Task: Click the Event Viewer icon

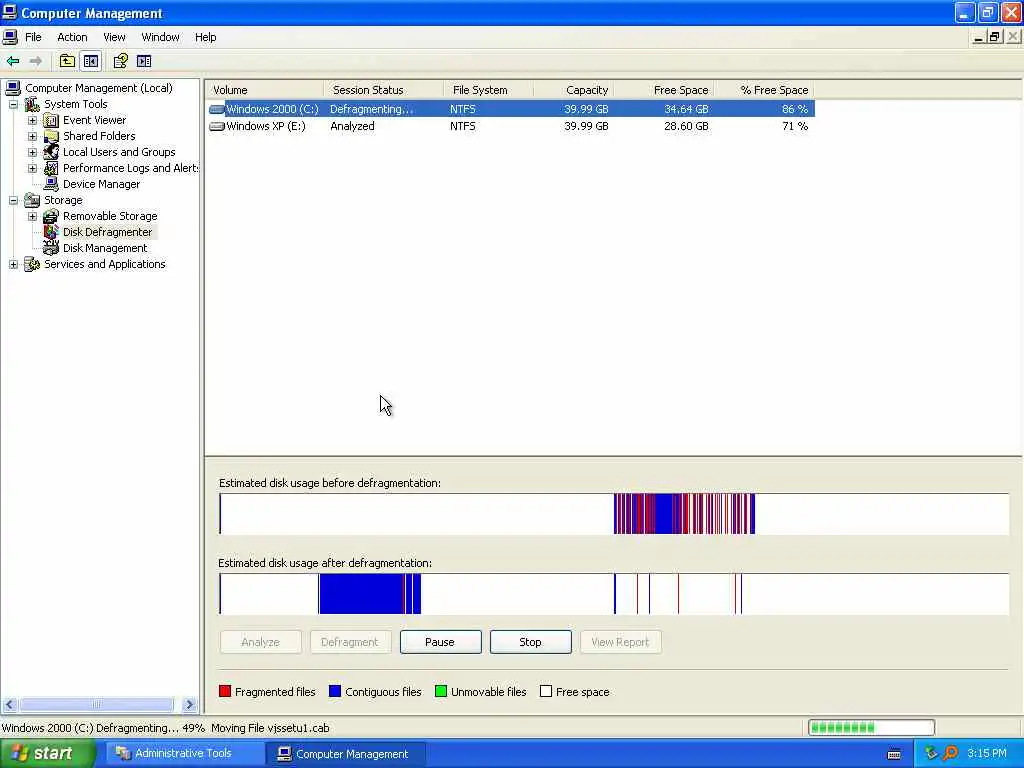Action: [51, 120]
